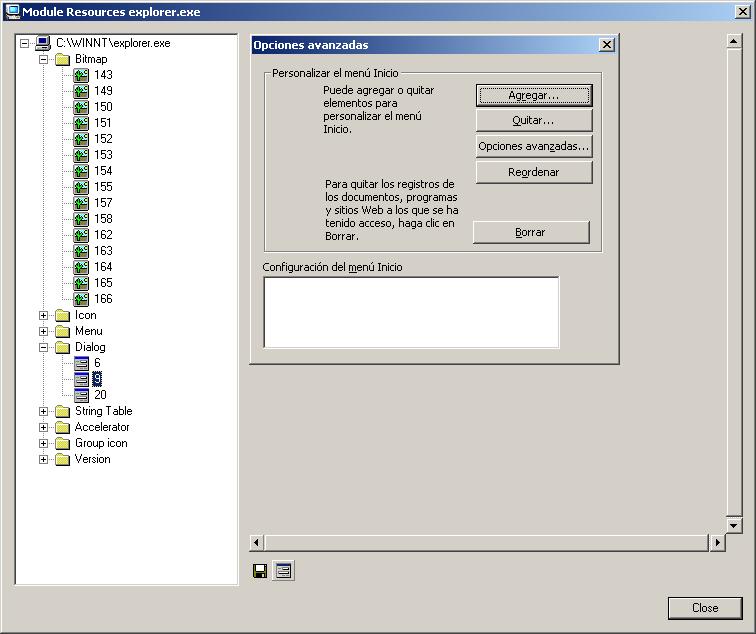Expand the Icon folder
756x634 pixels.
point(43,315)
